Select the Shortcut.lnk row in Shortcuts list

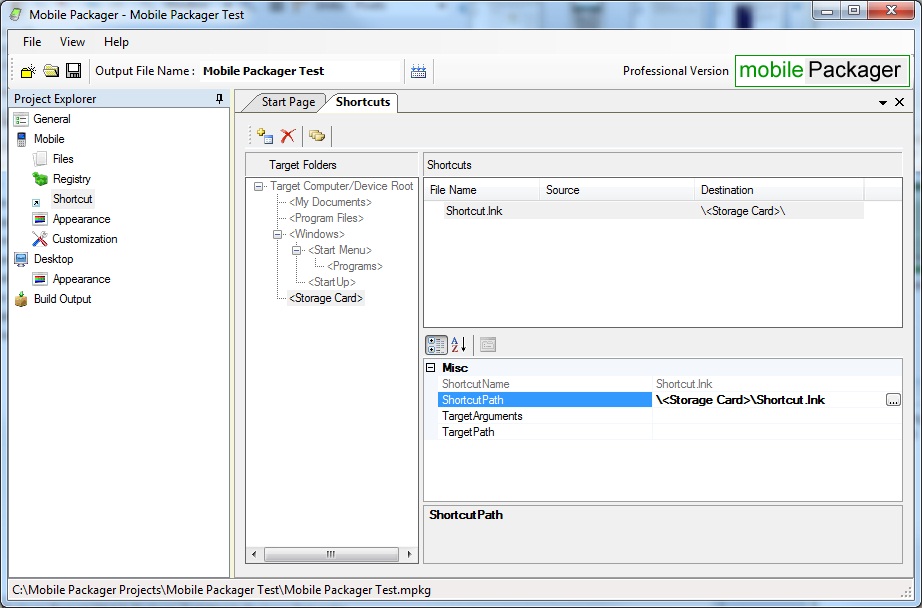654,211
